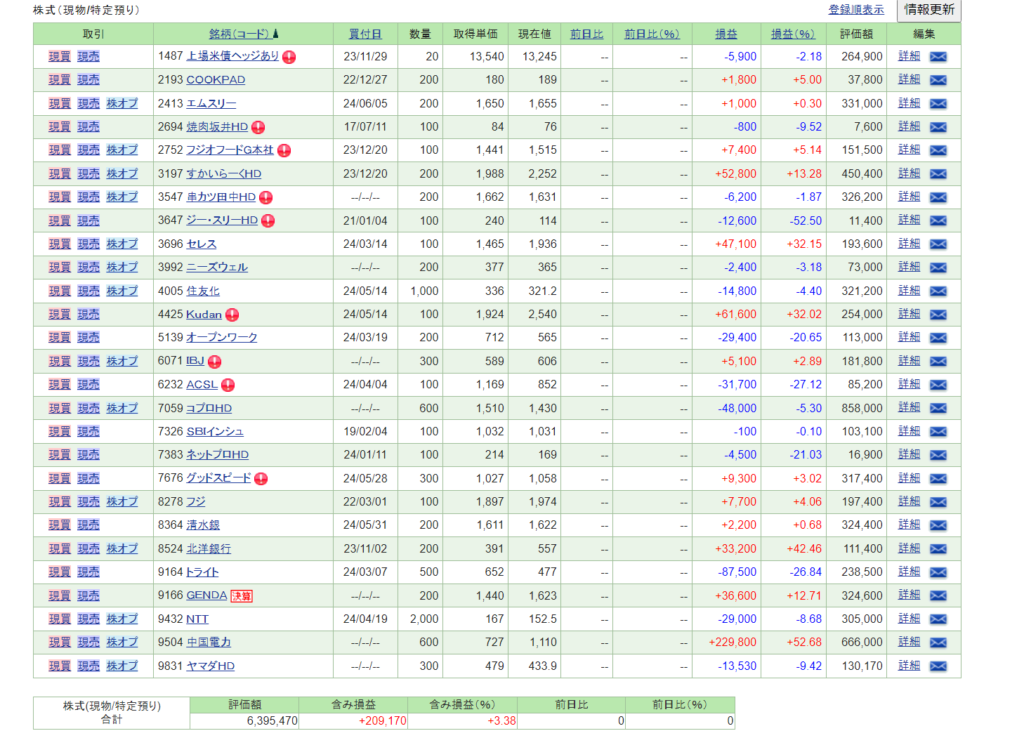
Task: Click the red alert icon beside 焼肉坂井HD
Action: (x=258, y=127)
